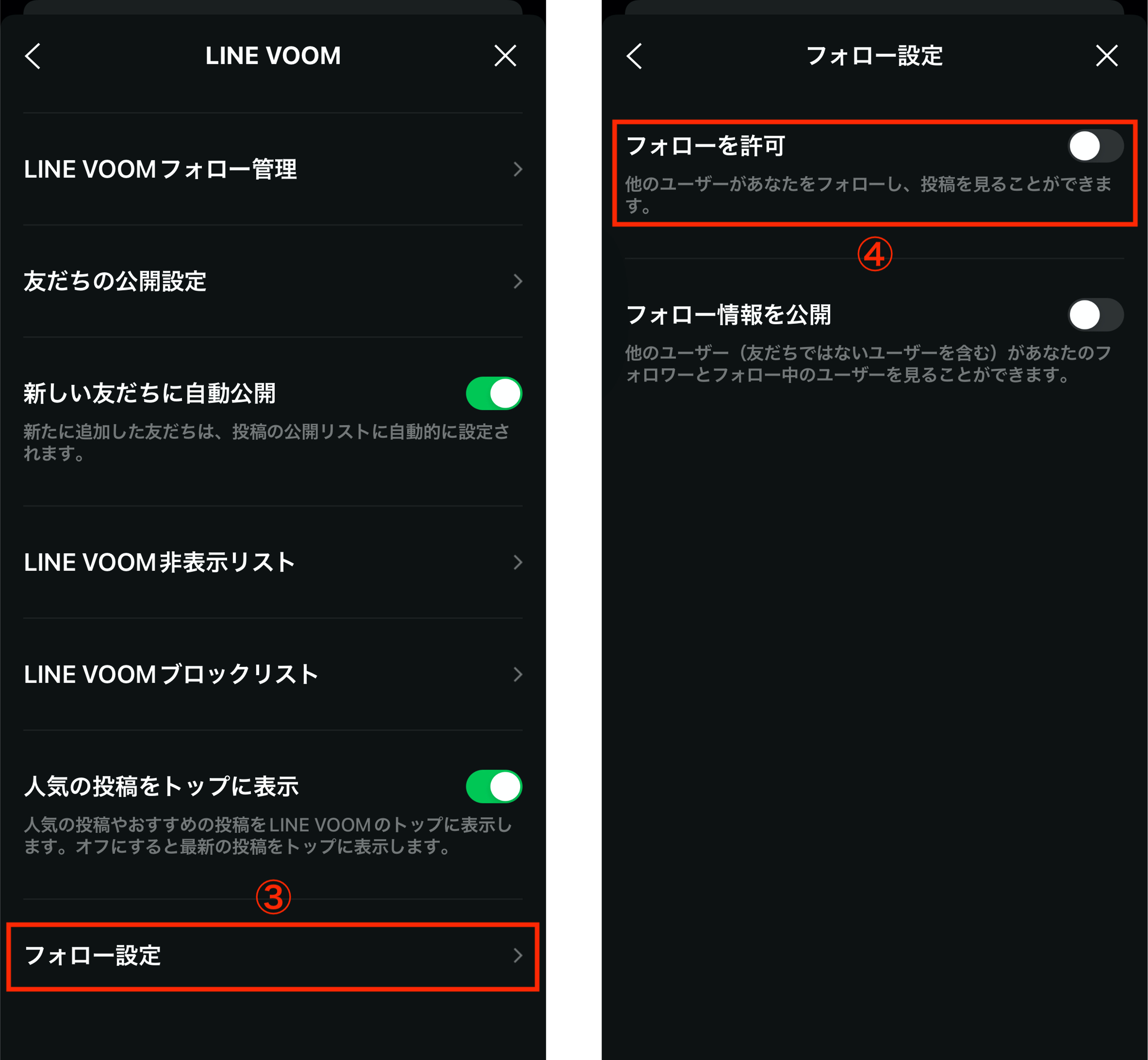
Task: Select the フォロー設定 menu entry
Action: point(273,955)
